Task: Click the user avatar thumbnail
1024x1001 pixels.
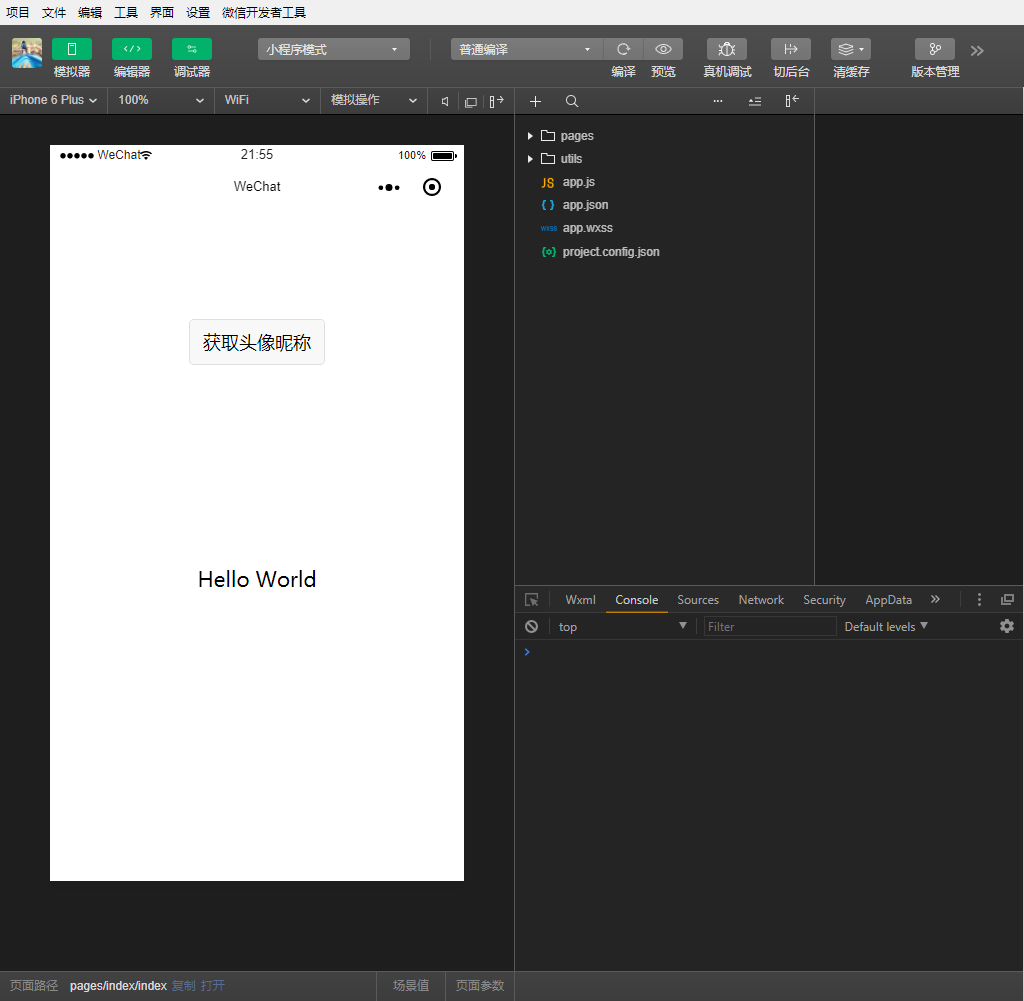Action: 27,53
